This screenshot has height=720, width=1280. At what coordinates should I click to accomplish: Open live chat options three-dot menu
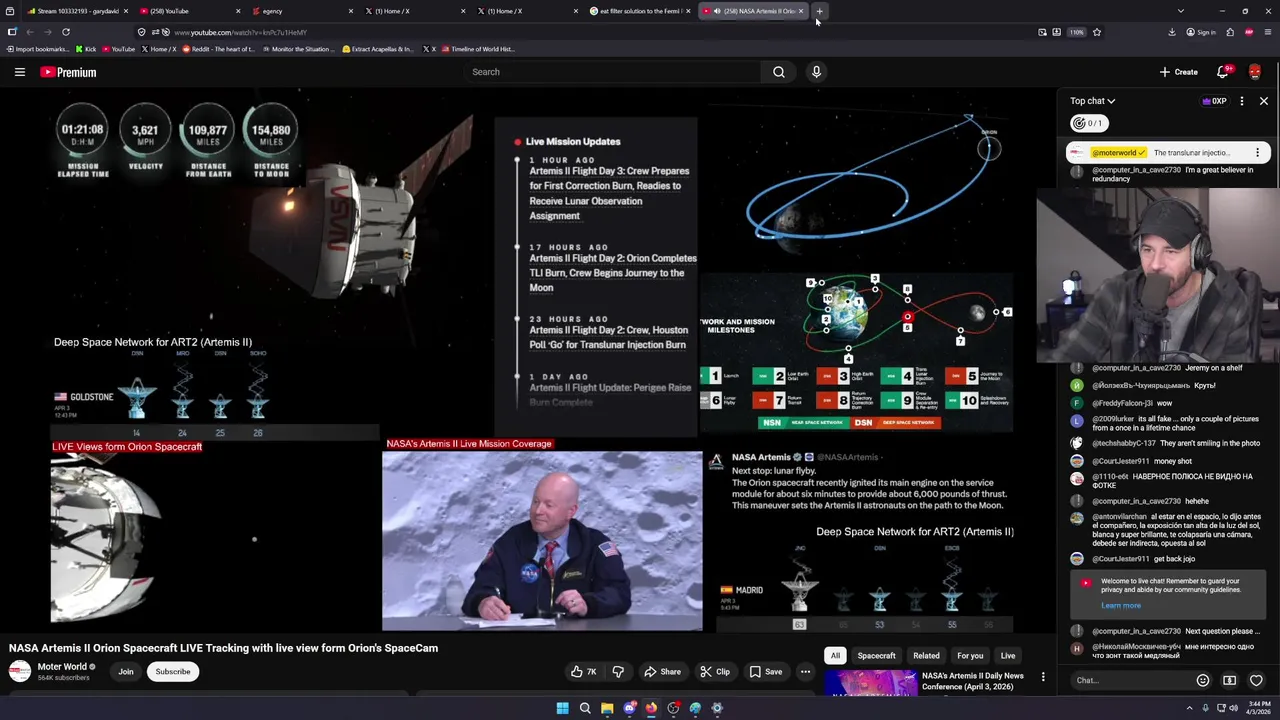coord(1241,101)
